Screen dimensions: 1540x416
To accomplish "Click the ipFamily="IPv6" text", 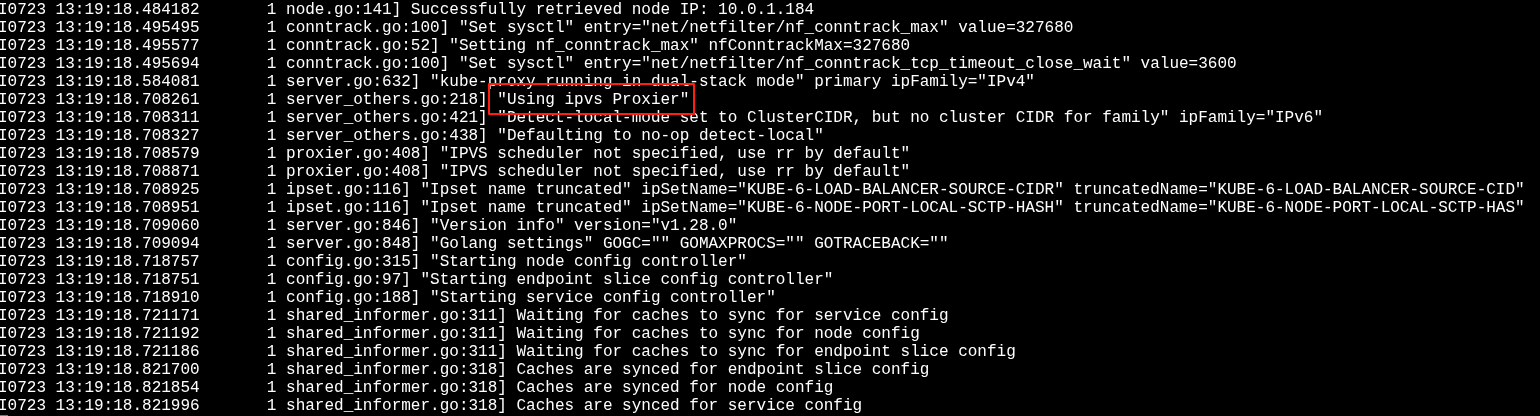I will click(1250, 117).
